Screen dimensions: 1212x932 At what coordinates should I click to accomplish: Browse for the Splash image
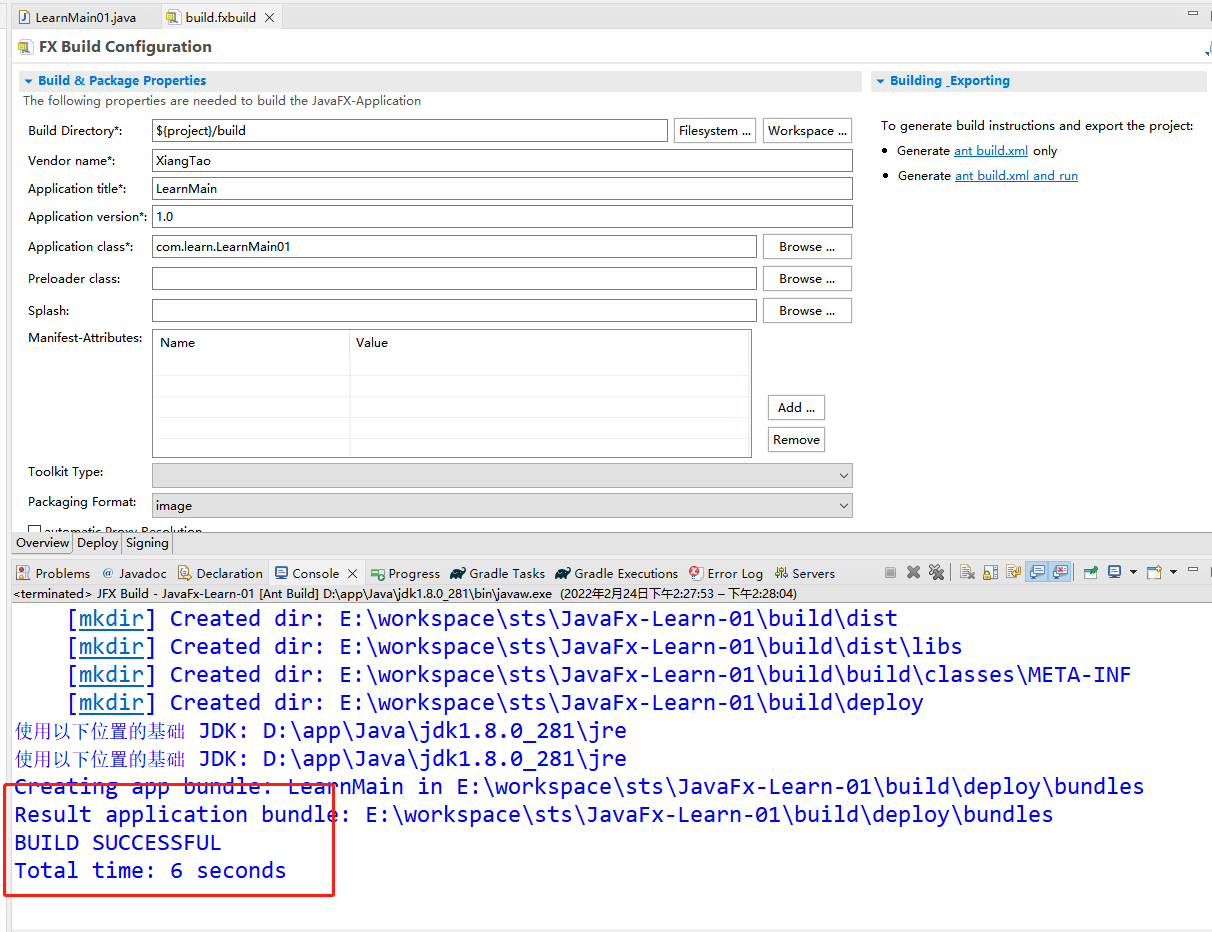point(807,310)
